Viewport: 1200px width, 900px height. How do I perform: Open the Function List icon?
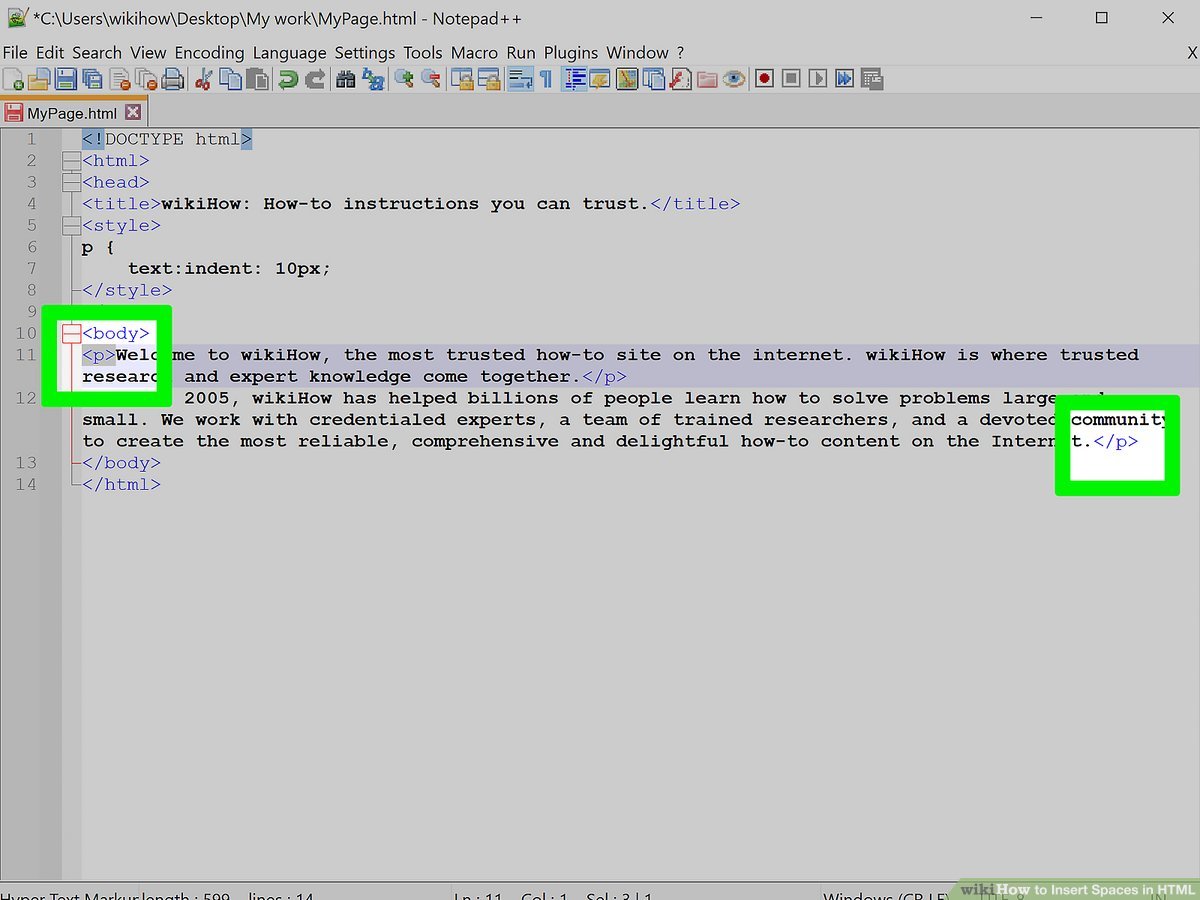681,79
